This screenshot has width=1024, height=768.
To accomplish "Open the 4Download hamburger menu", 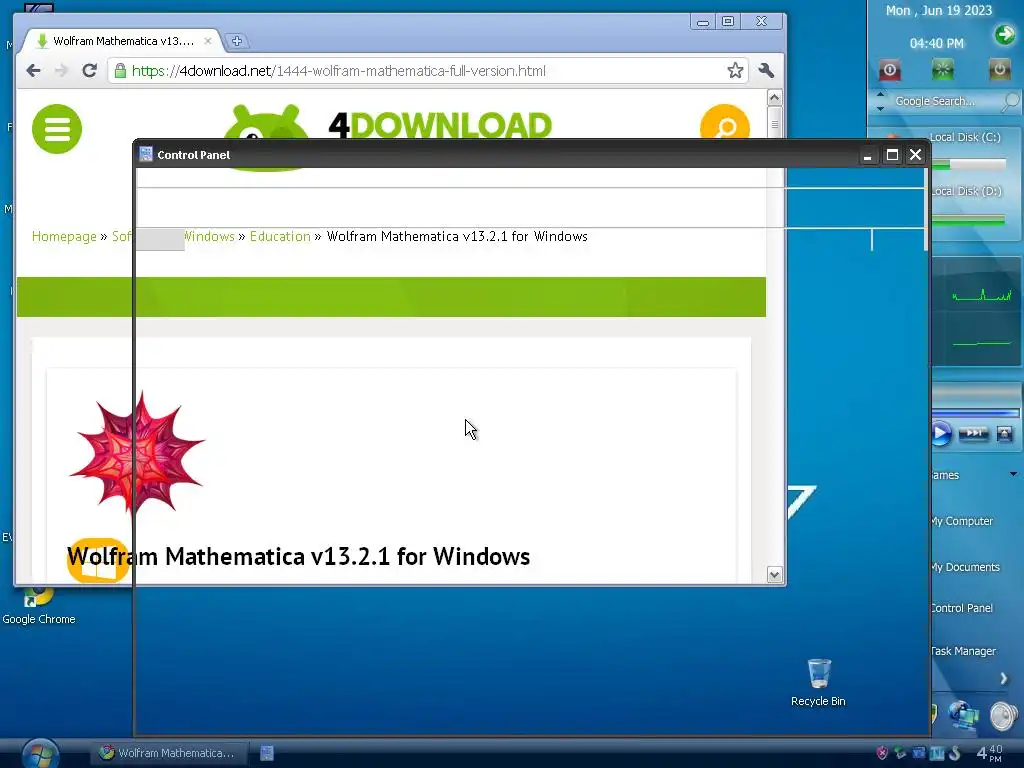I will (x=57, y=129).
